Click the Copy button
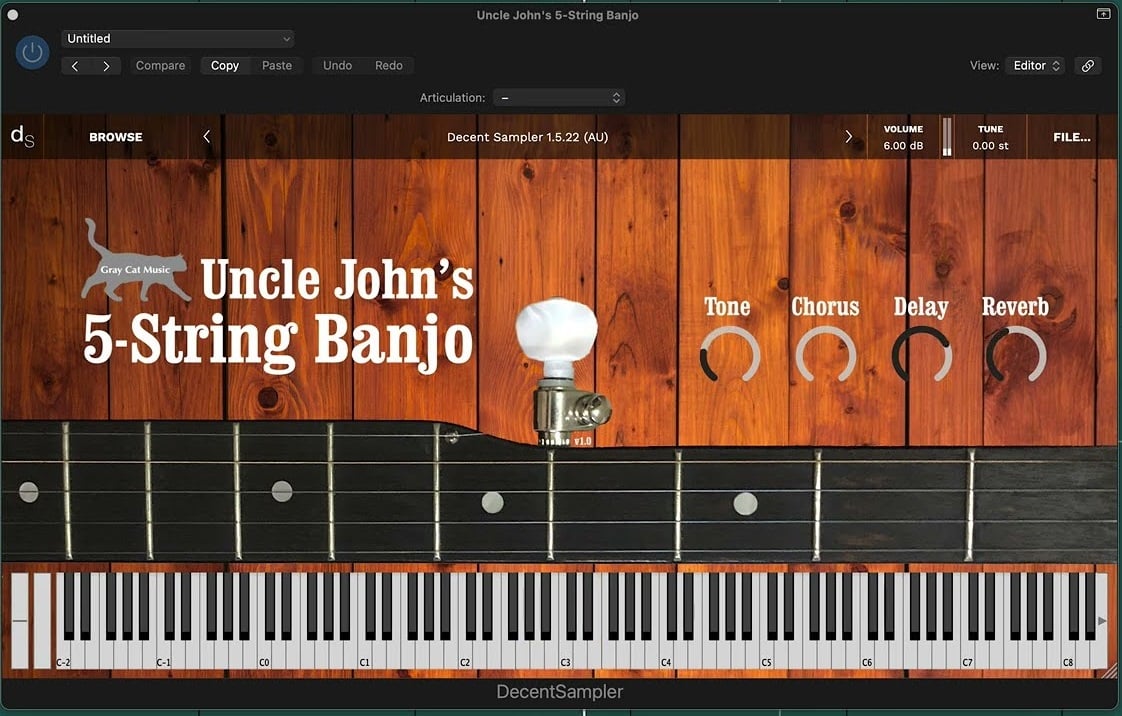 pos(225,66)
